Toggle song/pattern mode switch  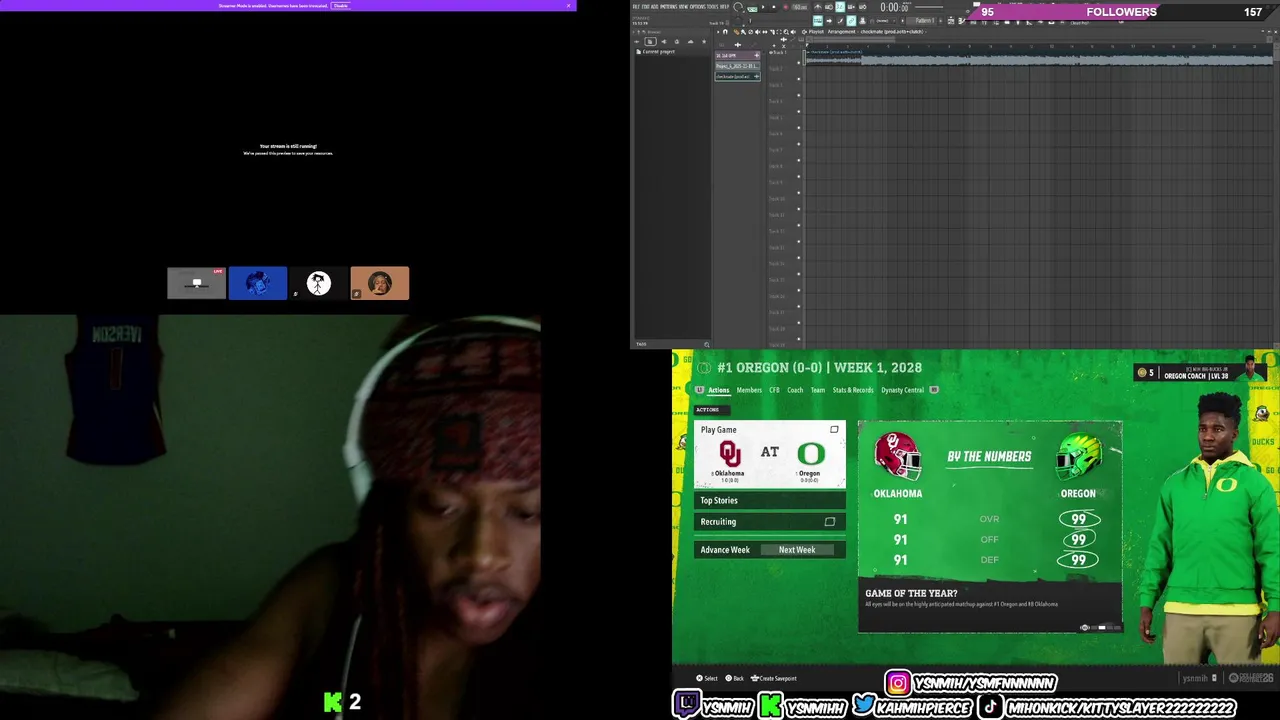pyautogui.click(x=753, y=9)
